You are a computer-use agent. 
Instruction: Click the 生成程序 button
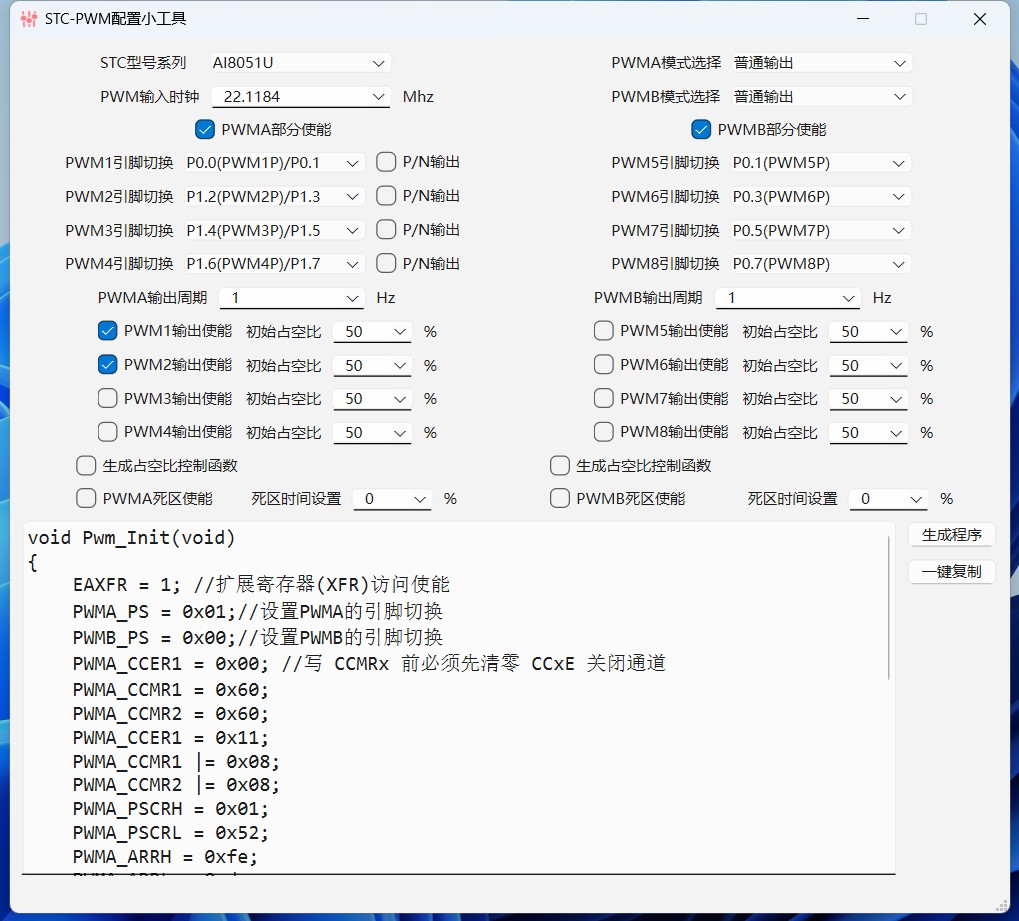(951, 535)
